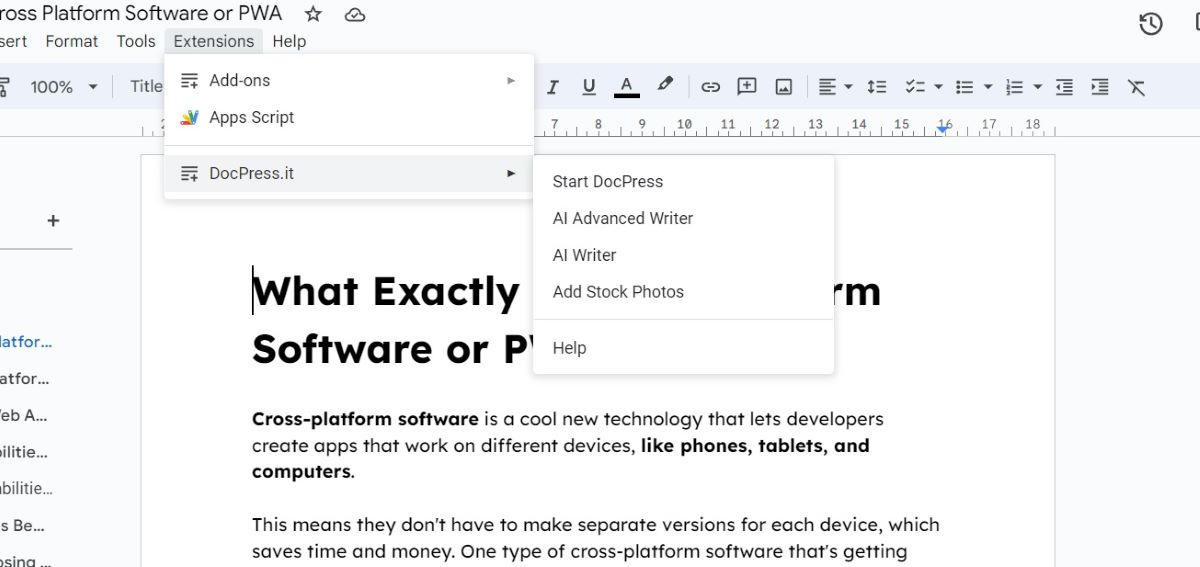This screenshot has width=1200, height=567.
Task: Insert a link
Action: click(710, 87)
